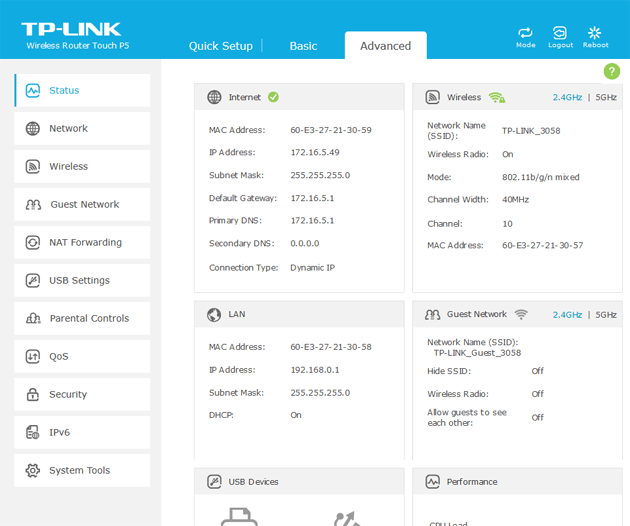Click SSID value TP-LINK_3058
The image size is (630, 526).
tap(531, 131)
